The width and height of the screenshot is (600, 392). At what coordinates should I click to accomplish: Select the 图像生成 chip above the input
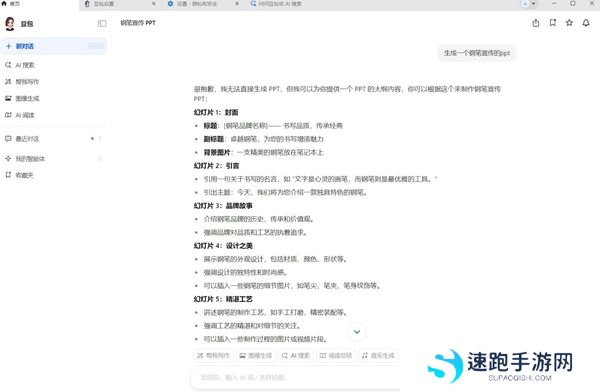256,356
